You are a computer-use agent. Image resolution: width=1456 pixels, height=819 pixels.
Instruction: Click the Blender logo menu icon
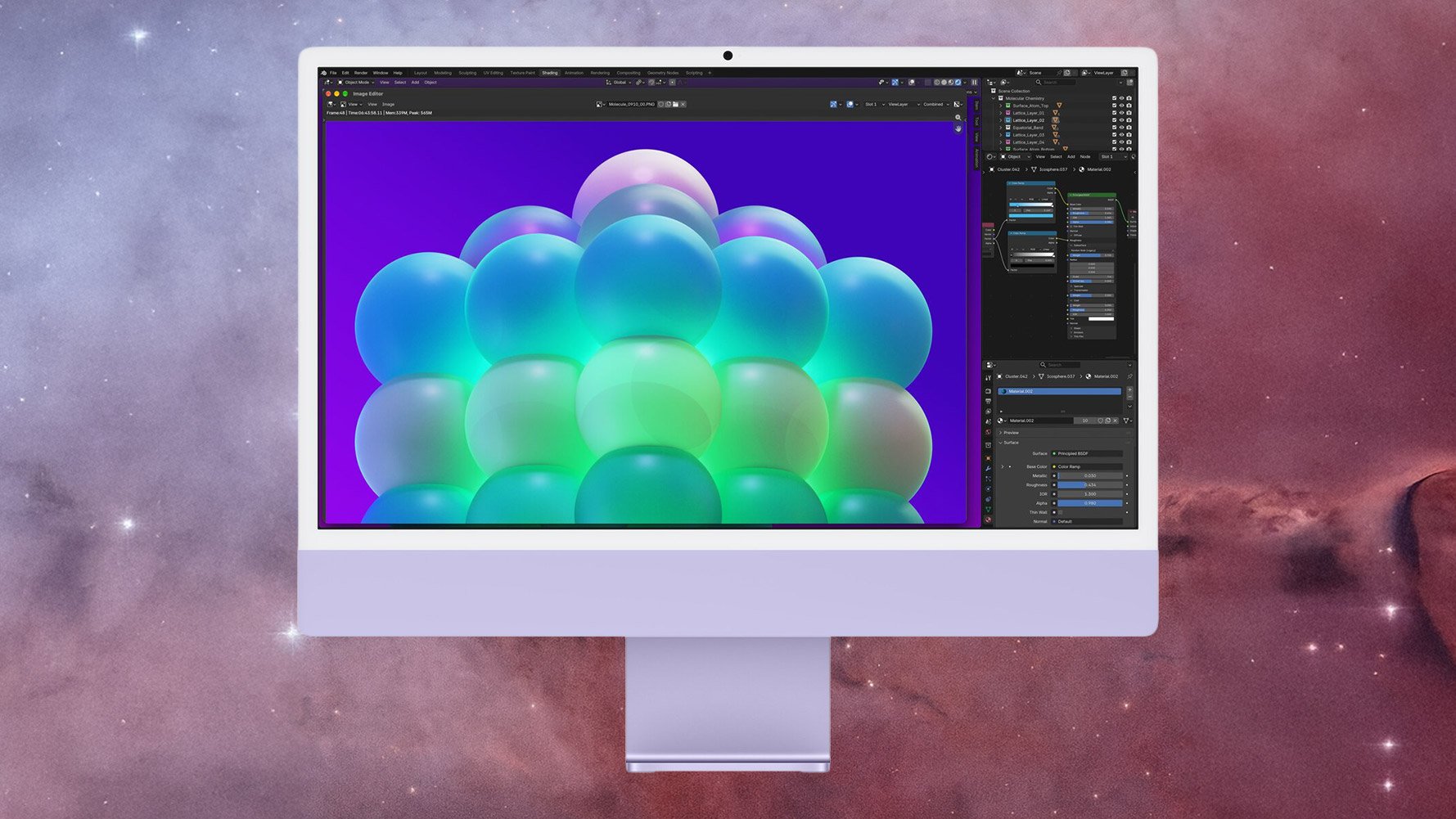323,73
